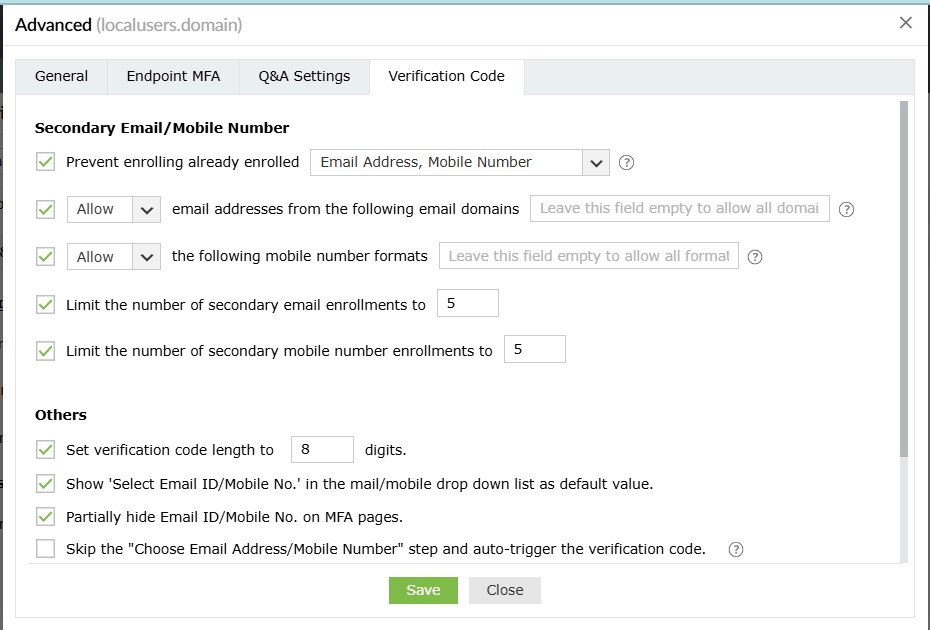Uncheck Prevent enrolling already enrolled checkbox

(x=45, y=162)
